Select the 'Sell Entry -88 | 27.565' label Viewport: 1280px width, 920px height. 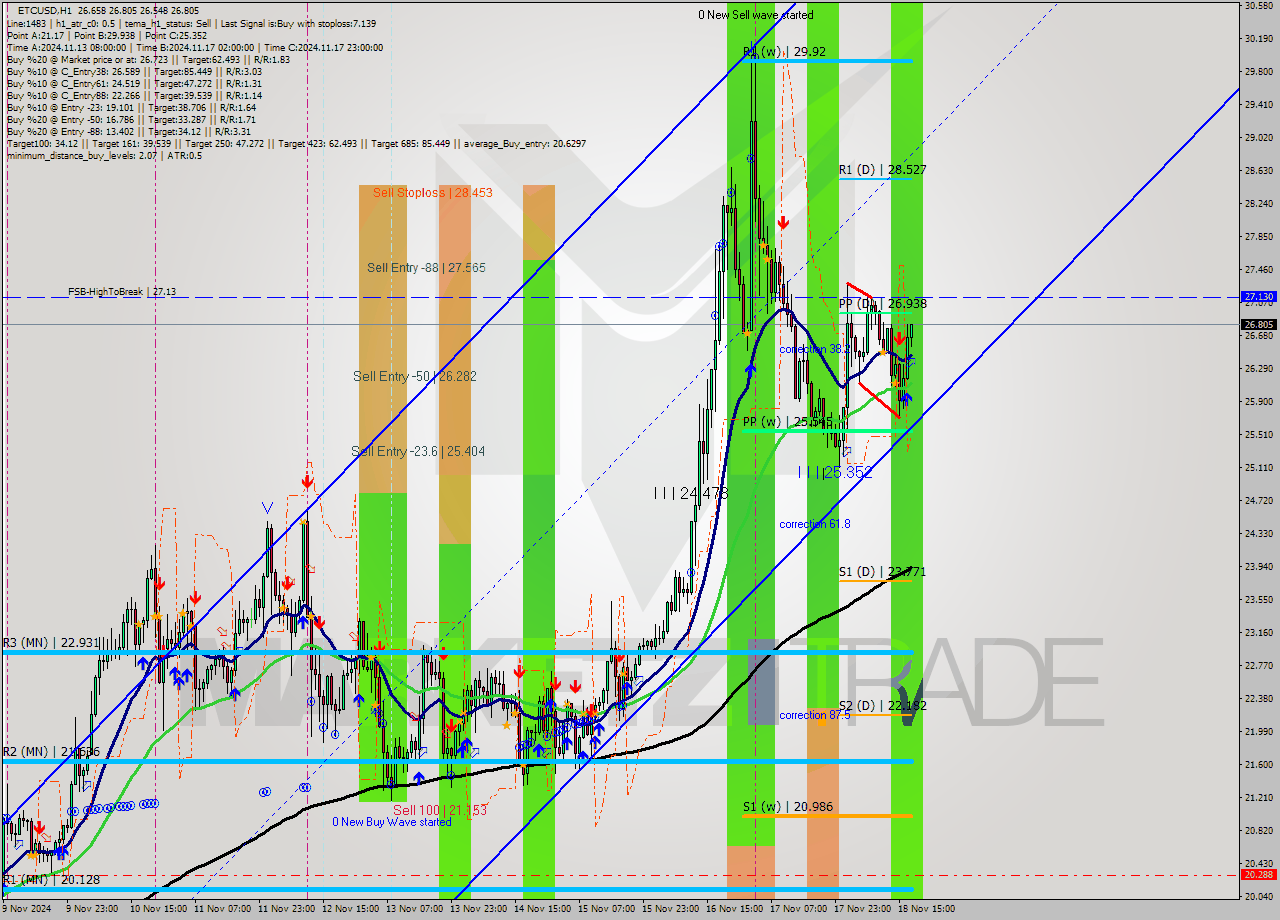coord(426,267)
